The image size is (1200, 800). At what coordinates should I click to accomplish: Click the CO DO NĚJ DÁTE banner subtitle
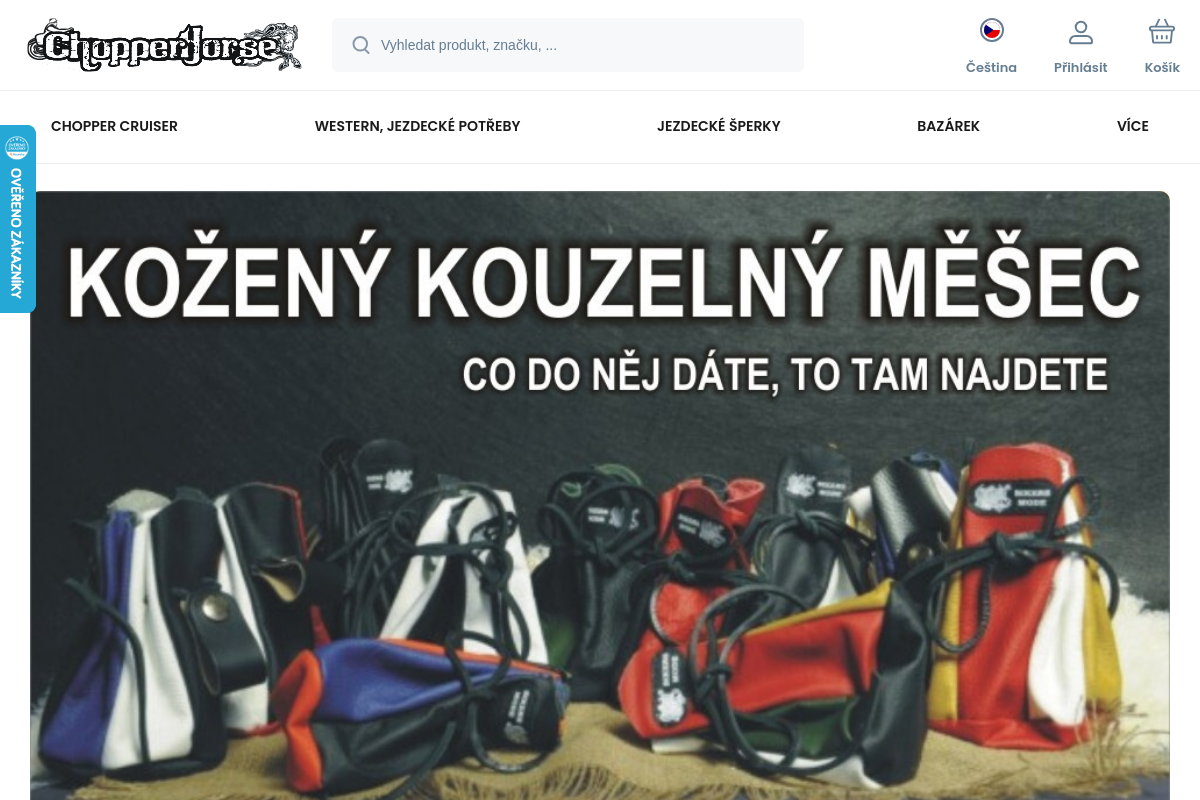click(x=785, y=374)
